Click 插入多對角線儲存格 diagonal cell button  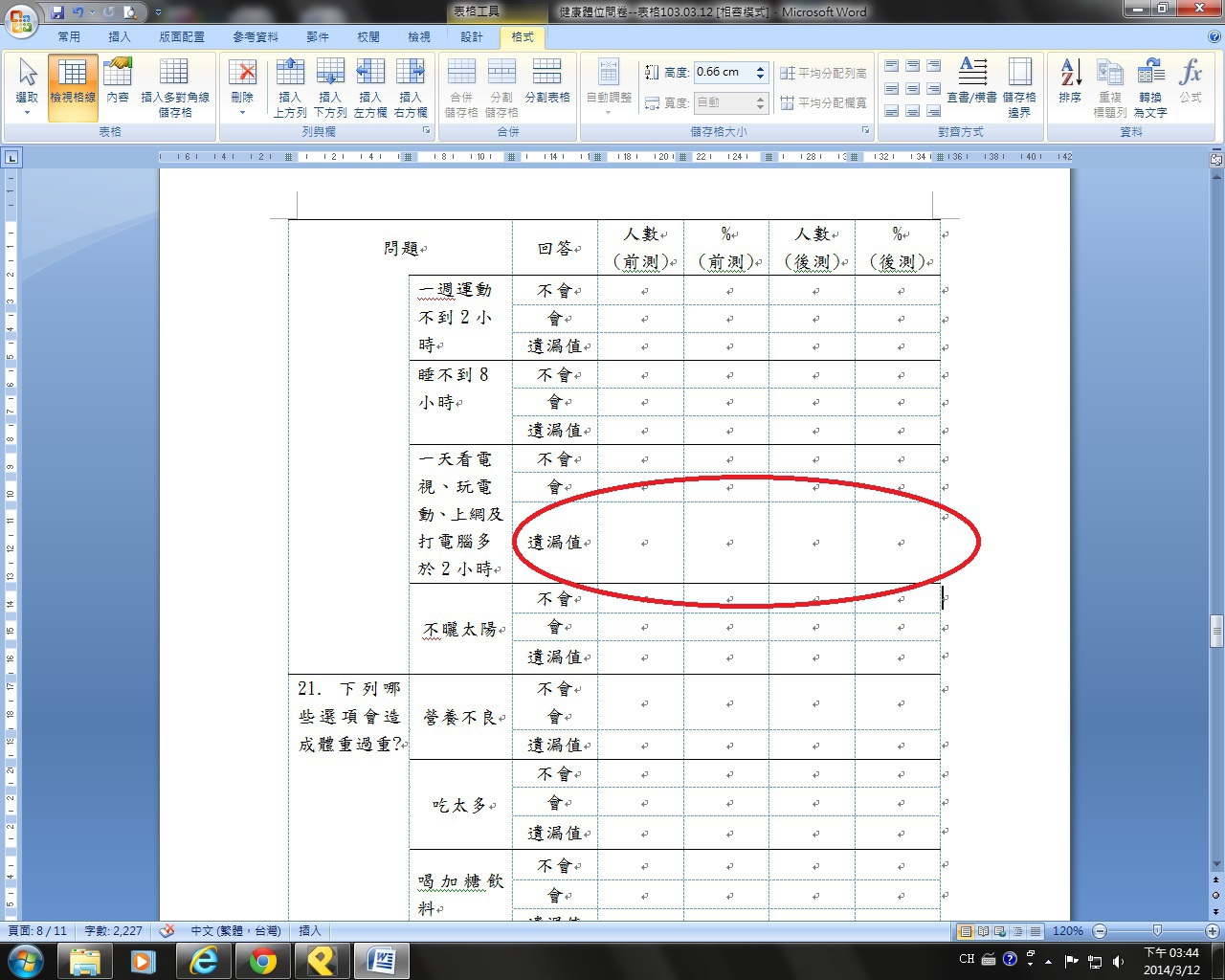[x=175, y=87]
